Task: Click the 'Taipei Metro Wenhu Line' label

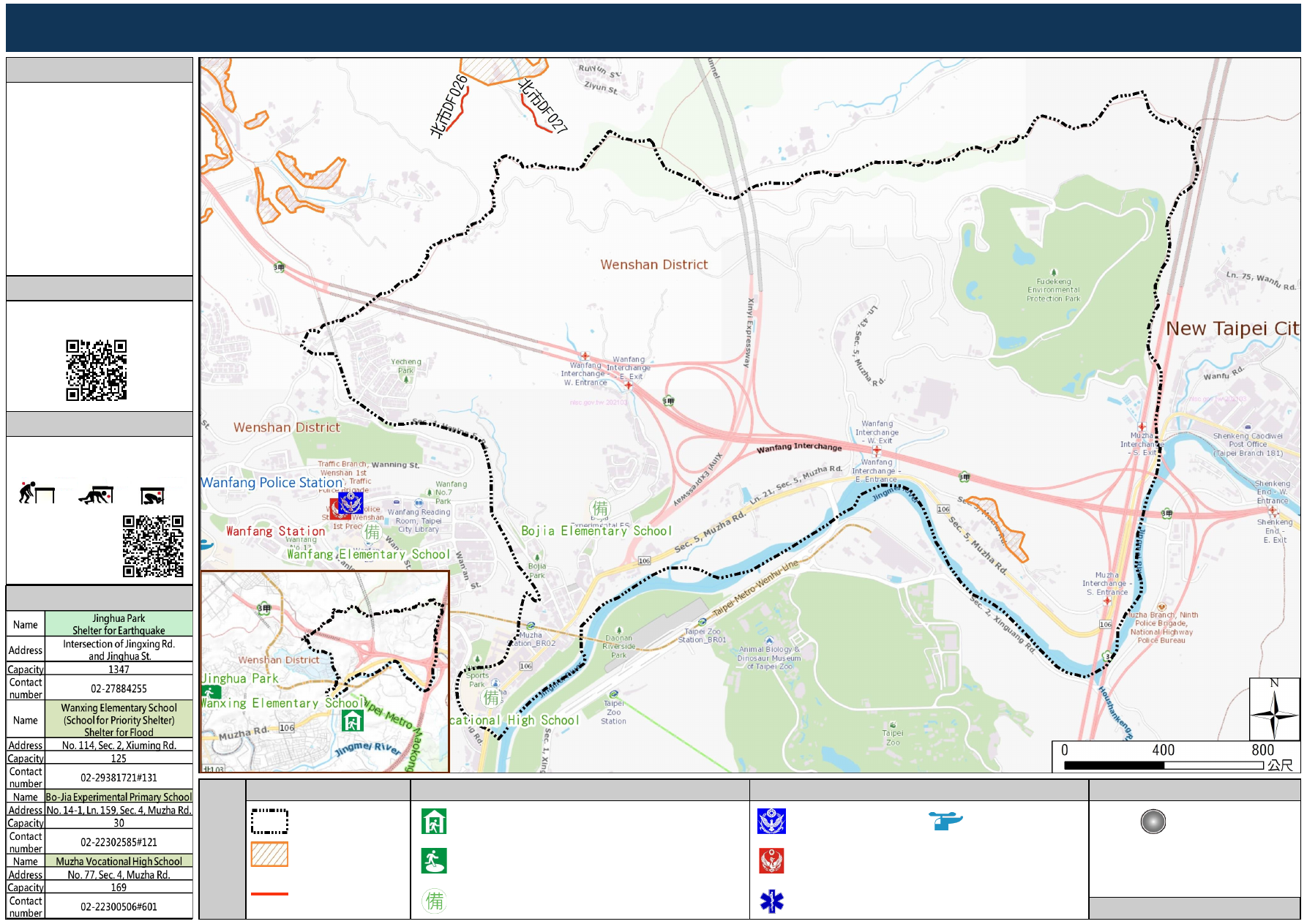Action: click(755, 588)
